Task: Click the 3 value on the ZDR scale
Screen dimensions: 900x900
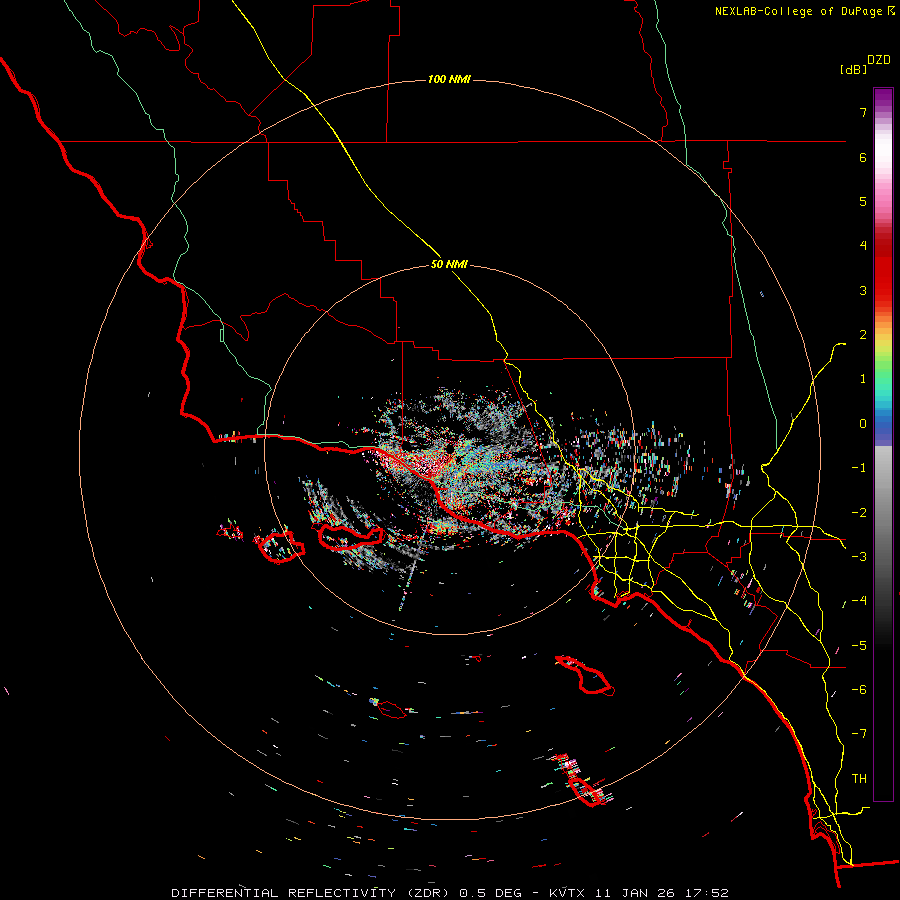Action: (863, 290)
